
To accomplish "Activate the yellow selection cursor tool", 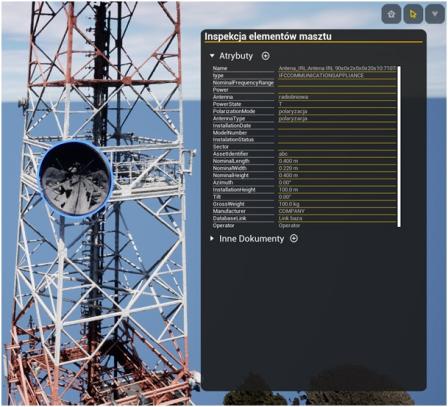I will pyautogui.click(x=413, y=14).
